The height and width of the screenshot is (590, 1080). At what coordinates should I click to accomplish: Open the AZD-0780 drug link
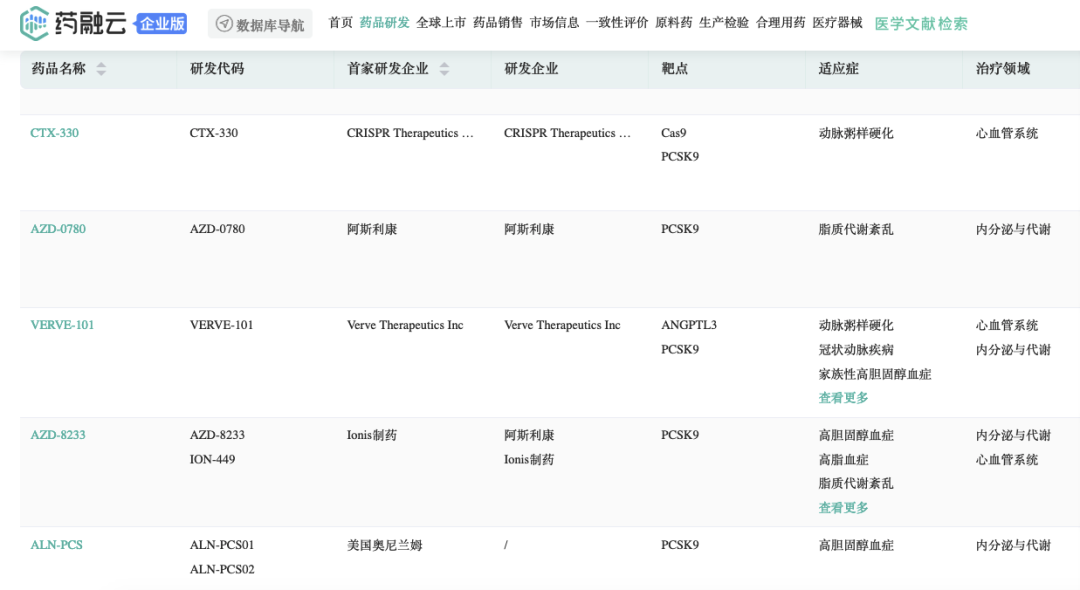tap(58, 229)
